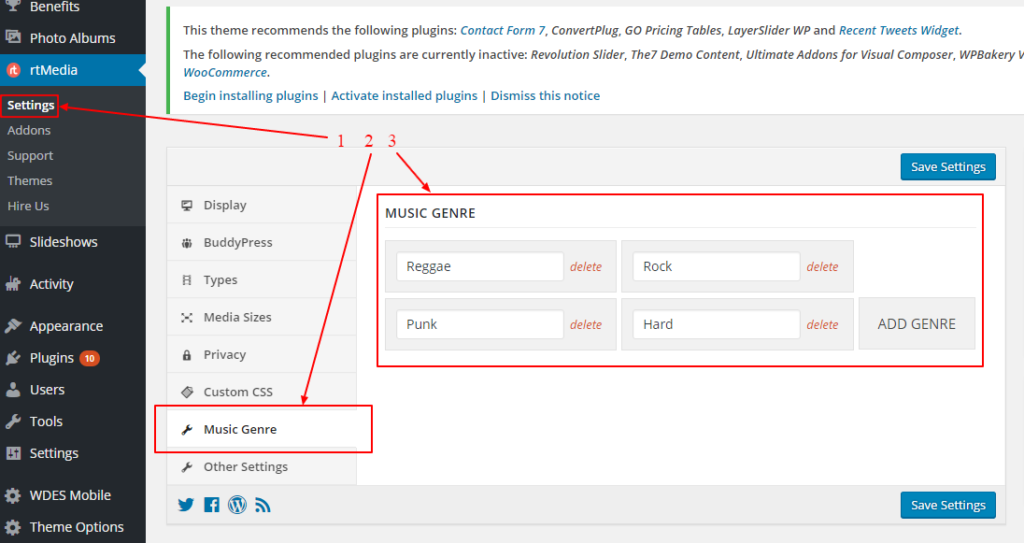The image size is (1024, 543).
Task: Open the Music Genre settings tab
Action: coord(240,429)
